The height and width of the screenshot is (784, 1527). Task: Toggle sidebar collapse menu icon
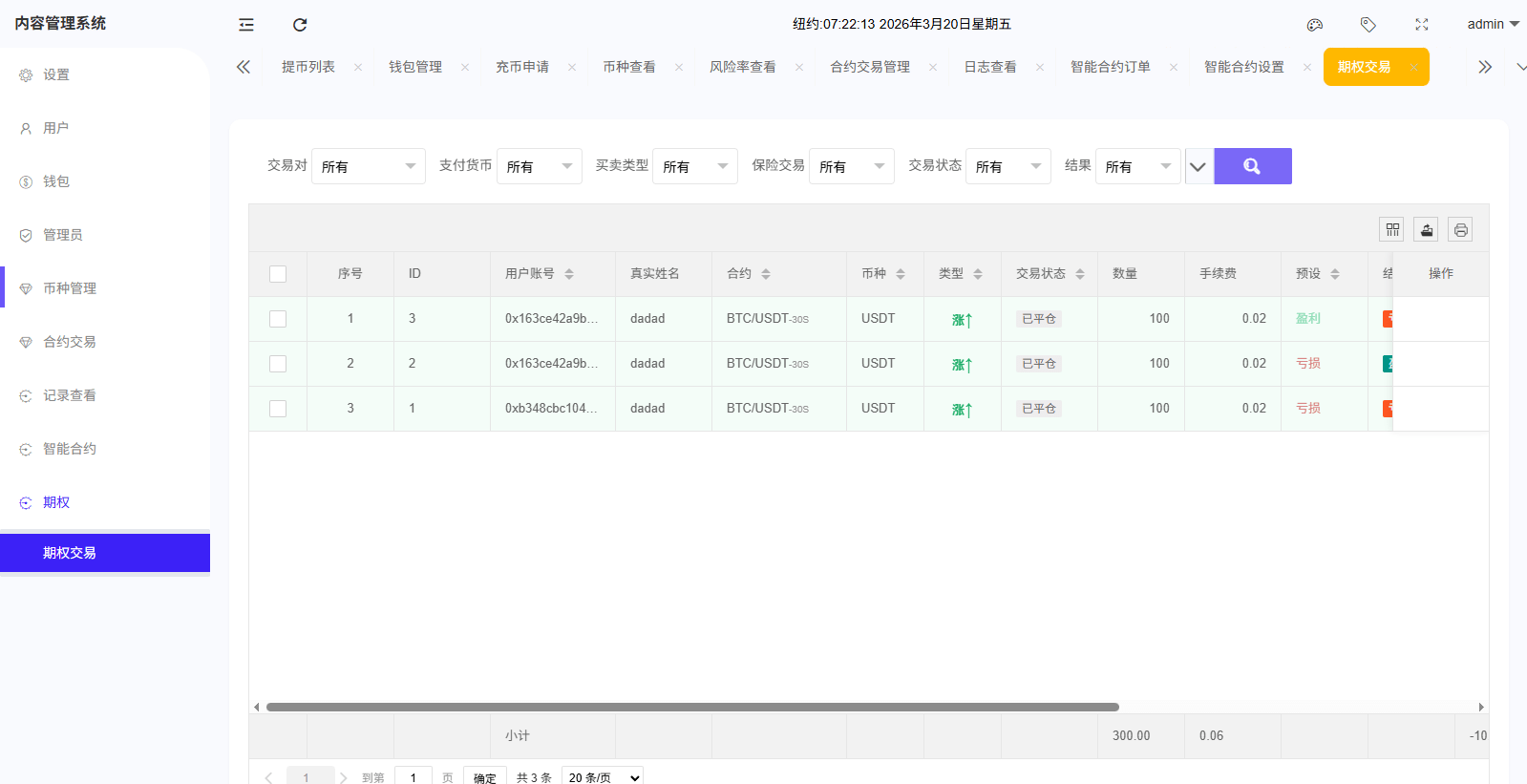(x=246, y=25)
